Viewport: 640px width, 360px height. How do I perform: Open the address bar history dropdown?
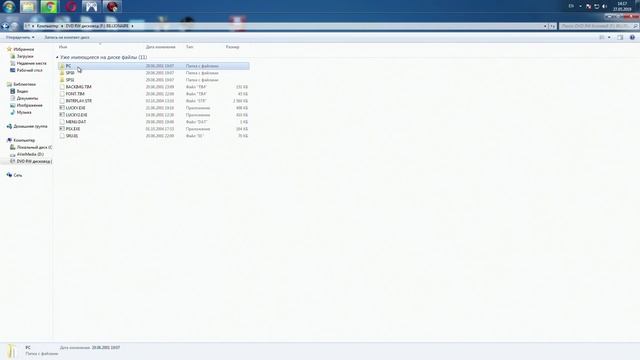(x=545, y=26)
